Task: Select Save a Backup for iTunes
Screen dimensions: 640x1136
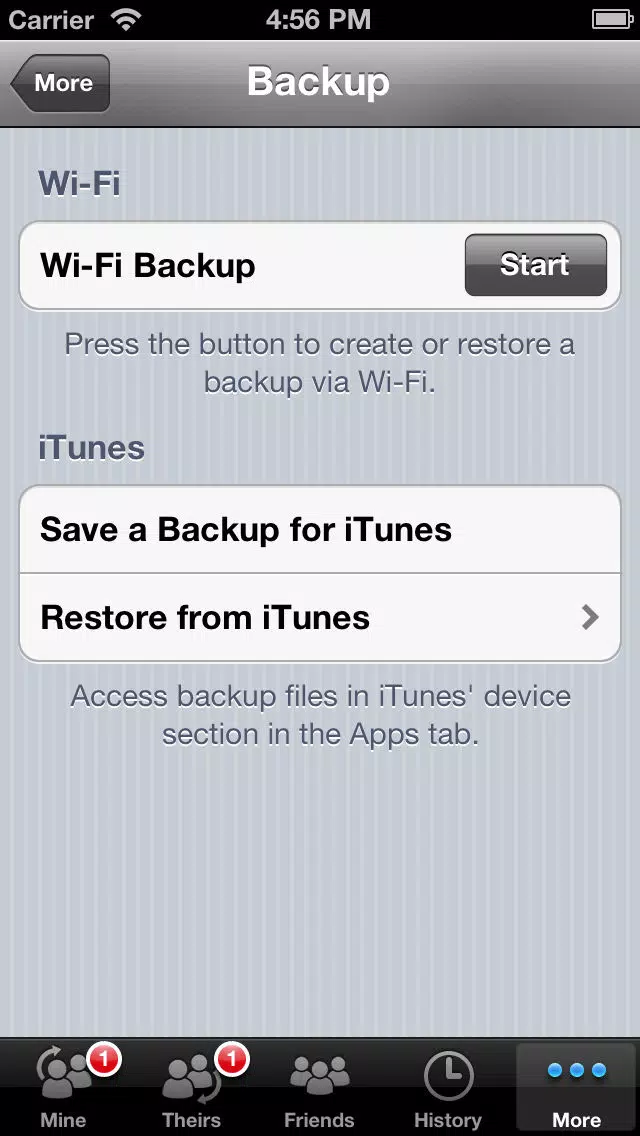Action: 320,530
